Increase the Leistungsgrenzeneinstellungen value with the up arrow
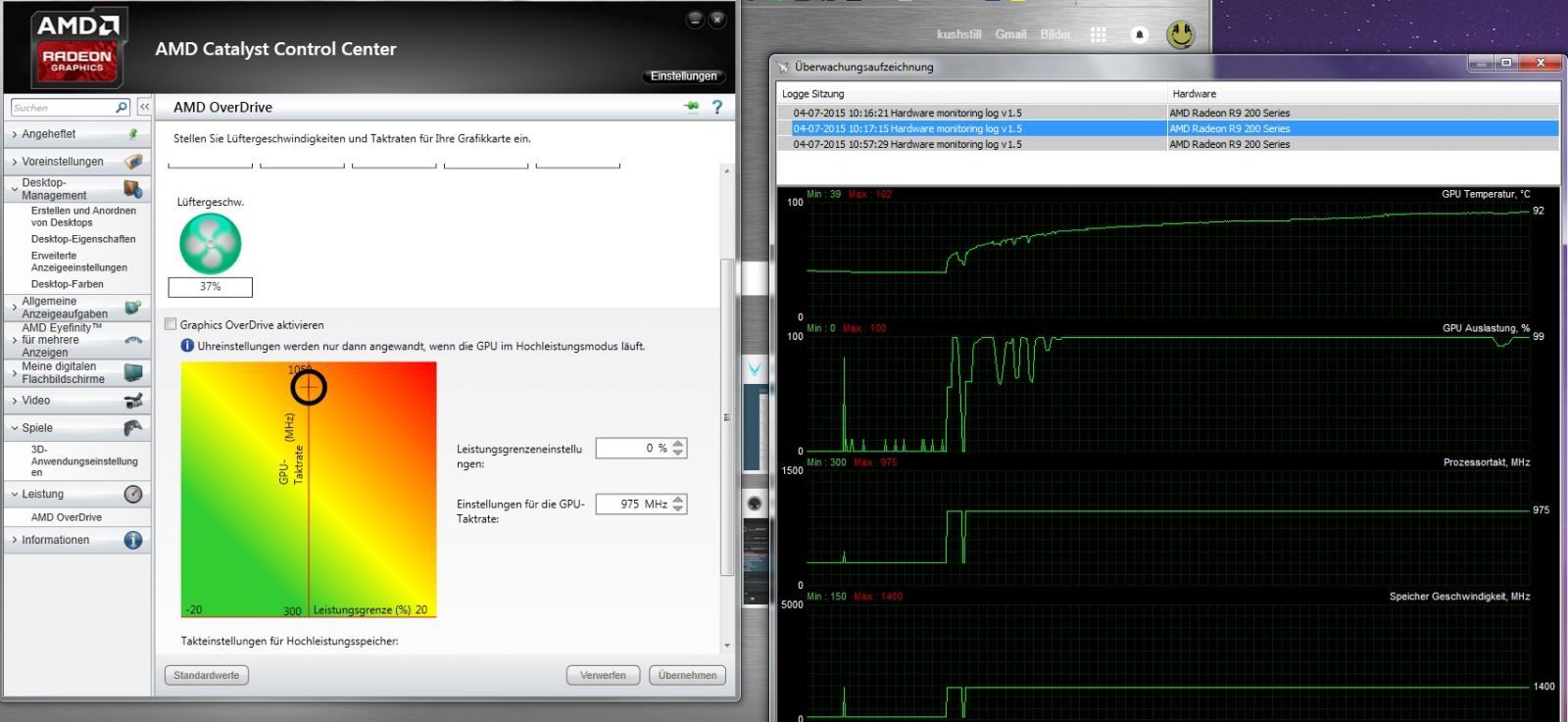The image size is (1568, 722). [679, 443]
